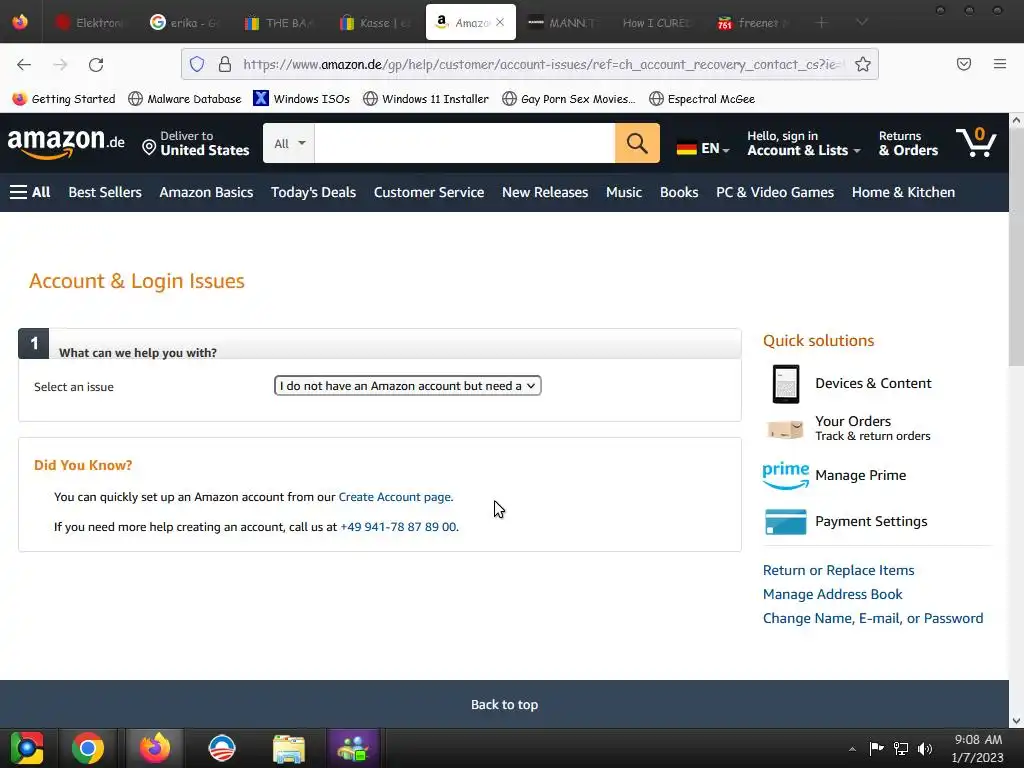Click the prime logo for Manage Prime
Viewport: 1024px width, 768px height.
786,475
